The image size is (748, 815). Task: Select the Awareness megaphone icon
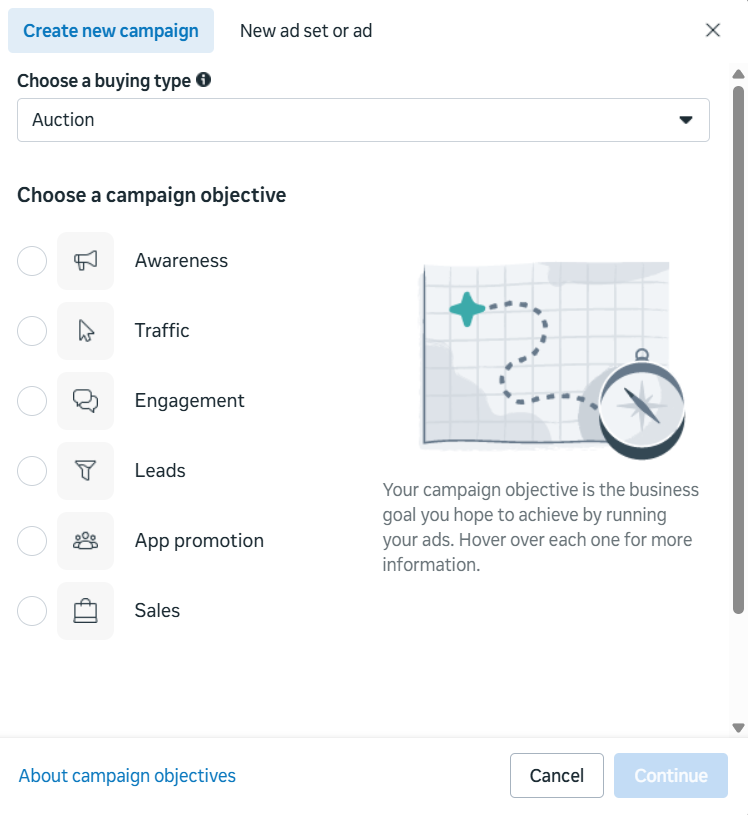click(x=85, y=261)
